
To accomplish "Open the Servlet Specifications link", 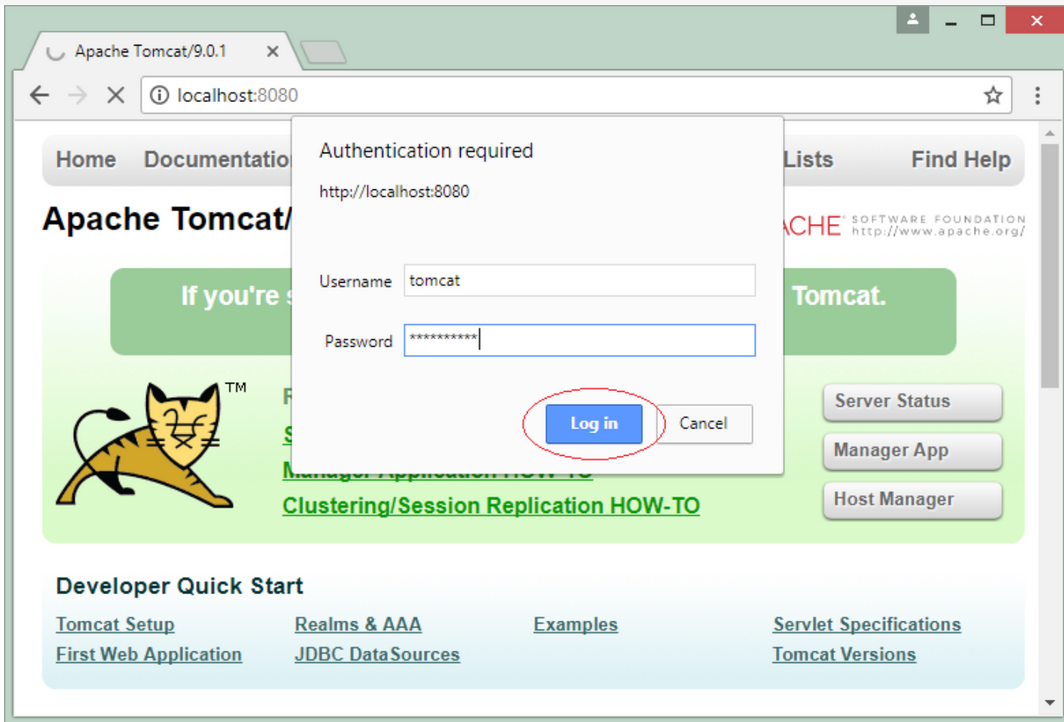I will (867, 624).
